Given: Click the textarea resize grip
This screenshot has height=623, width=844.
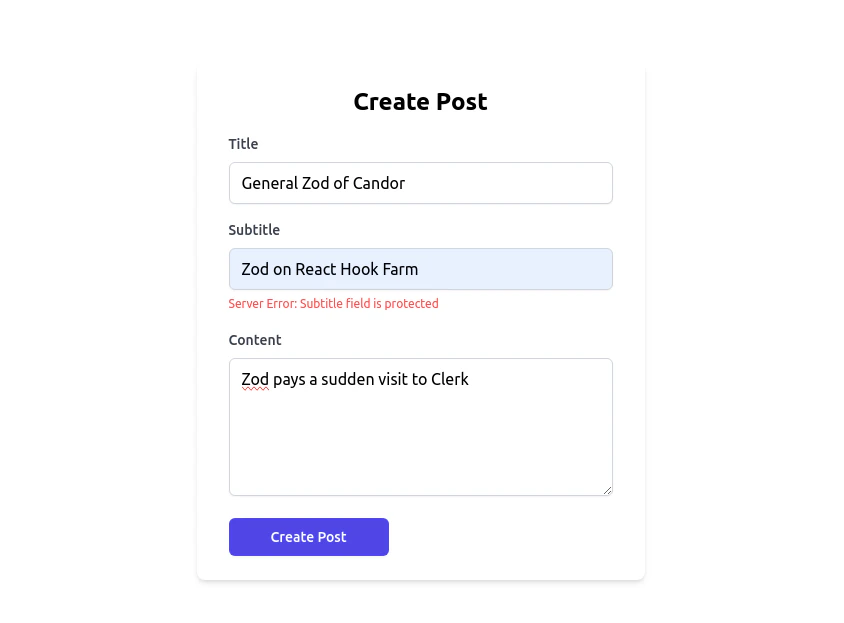Looking at the screenshot, I should coord(608,490).
